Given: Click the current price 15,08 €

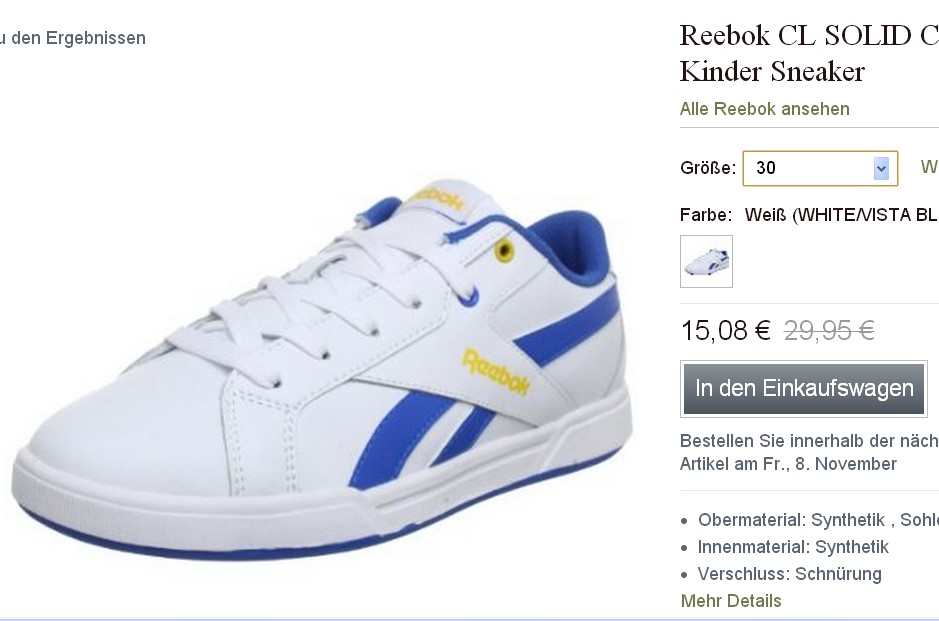Looking at the screenshot, I should point(726,331).
